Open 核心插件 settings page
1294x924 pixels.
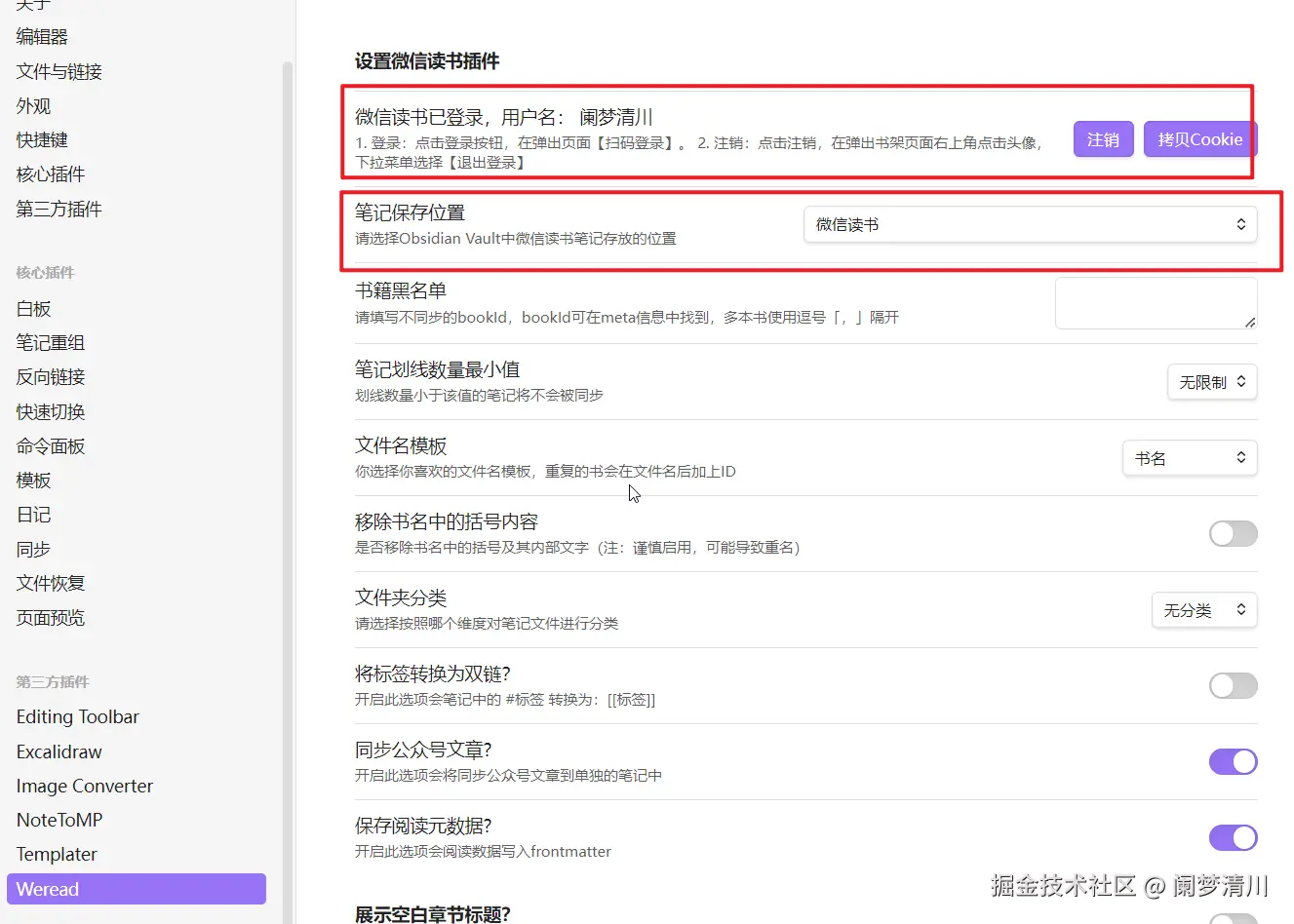tap(51, 173)
